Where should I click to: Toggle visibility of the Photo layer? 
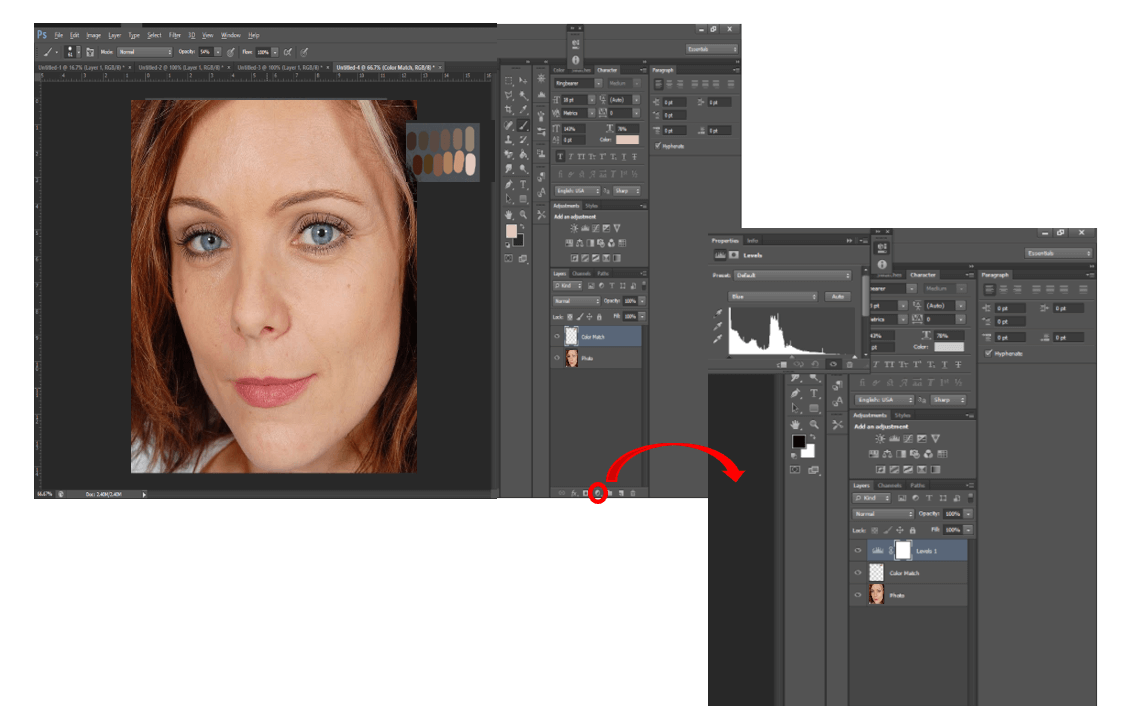[557, 356]
